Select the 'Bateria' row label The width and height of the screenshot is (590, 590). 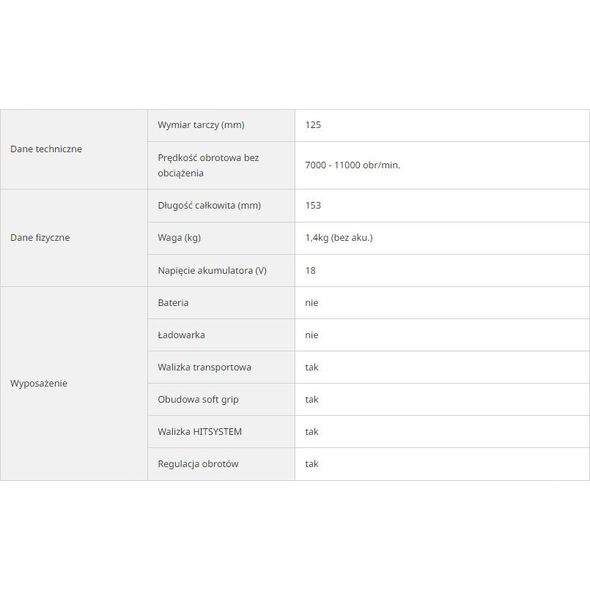tap(173, 303)
